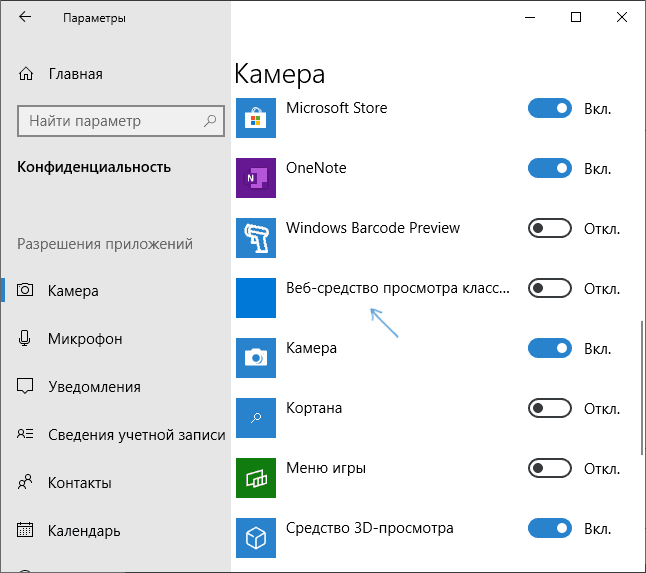Open the Главная menu item
The height and width of the screenshot is (573, 646).
[x=115, y=74]
